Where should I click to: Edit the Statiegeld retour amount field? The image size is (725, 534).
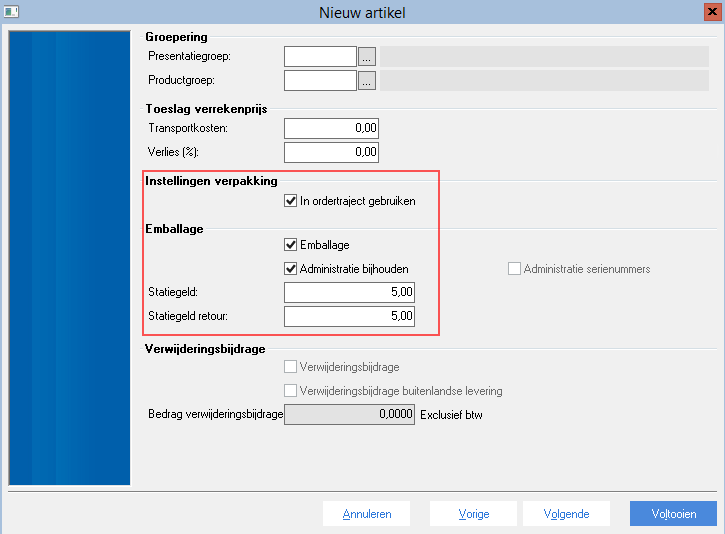tap(350, 317)
